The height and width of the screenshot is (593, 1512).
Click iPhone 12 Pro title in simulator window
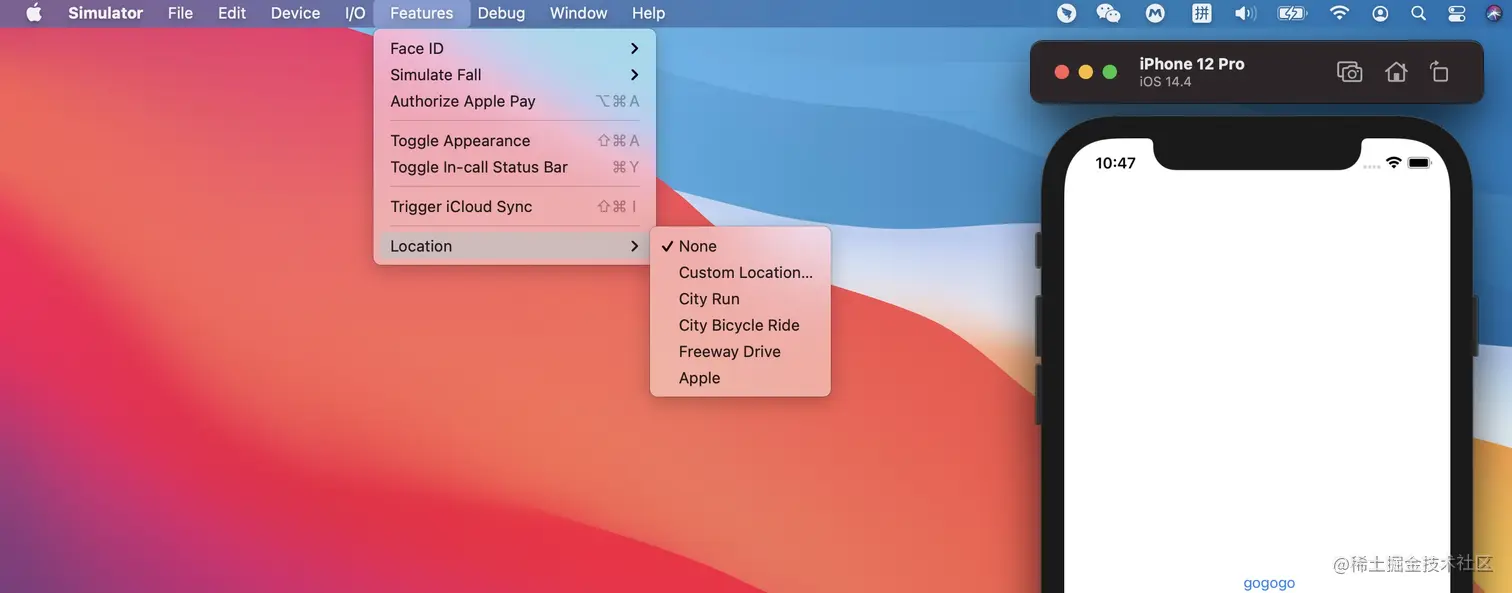coord(1192,64)
